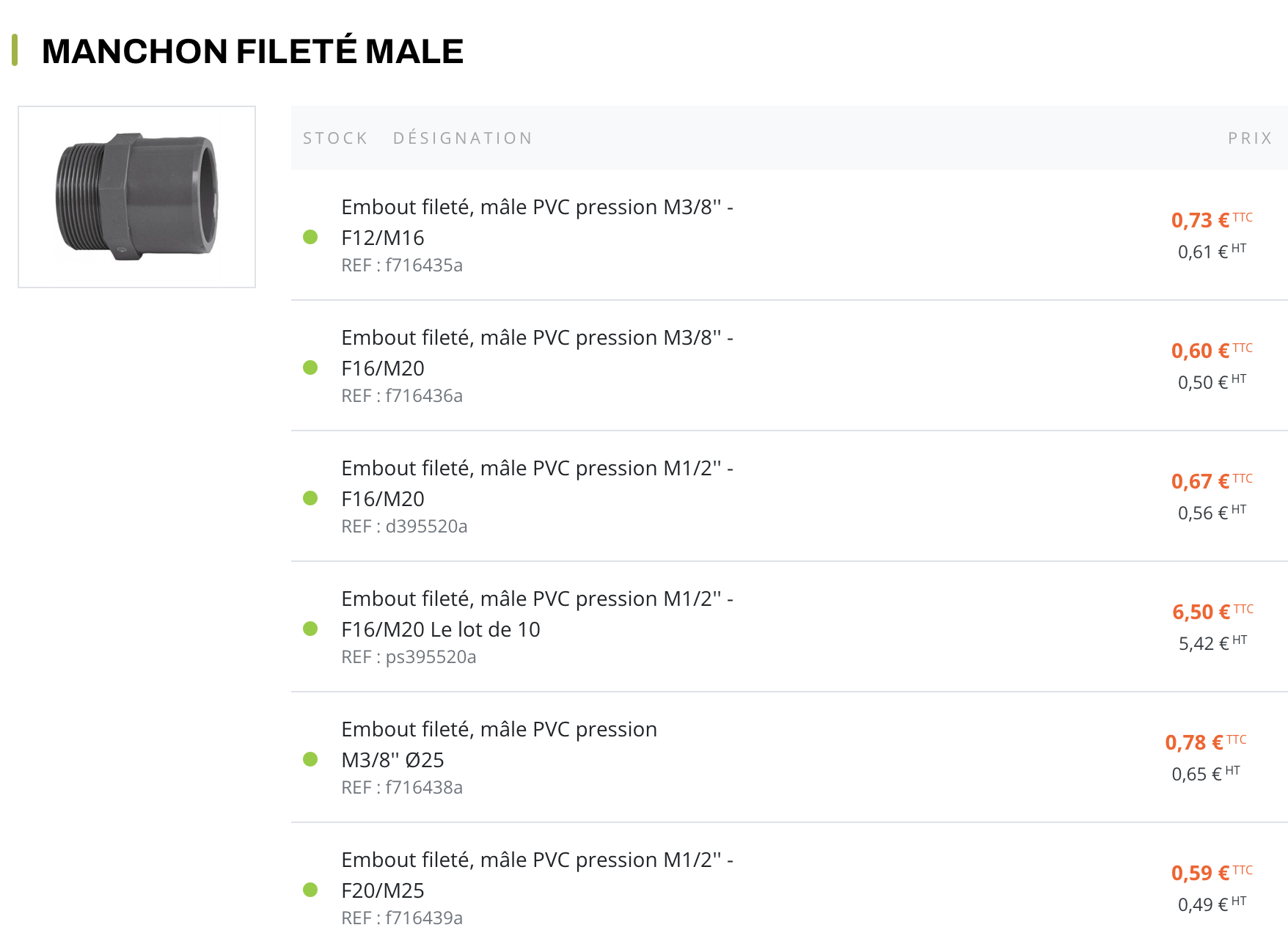Click the 6,50 € TTC lot price
This screenshot has height=933, width=1288.
[x=1201, y=612]
